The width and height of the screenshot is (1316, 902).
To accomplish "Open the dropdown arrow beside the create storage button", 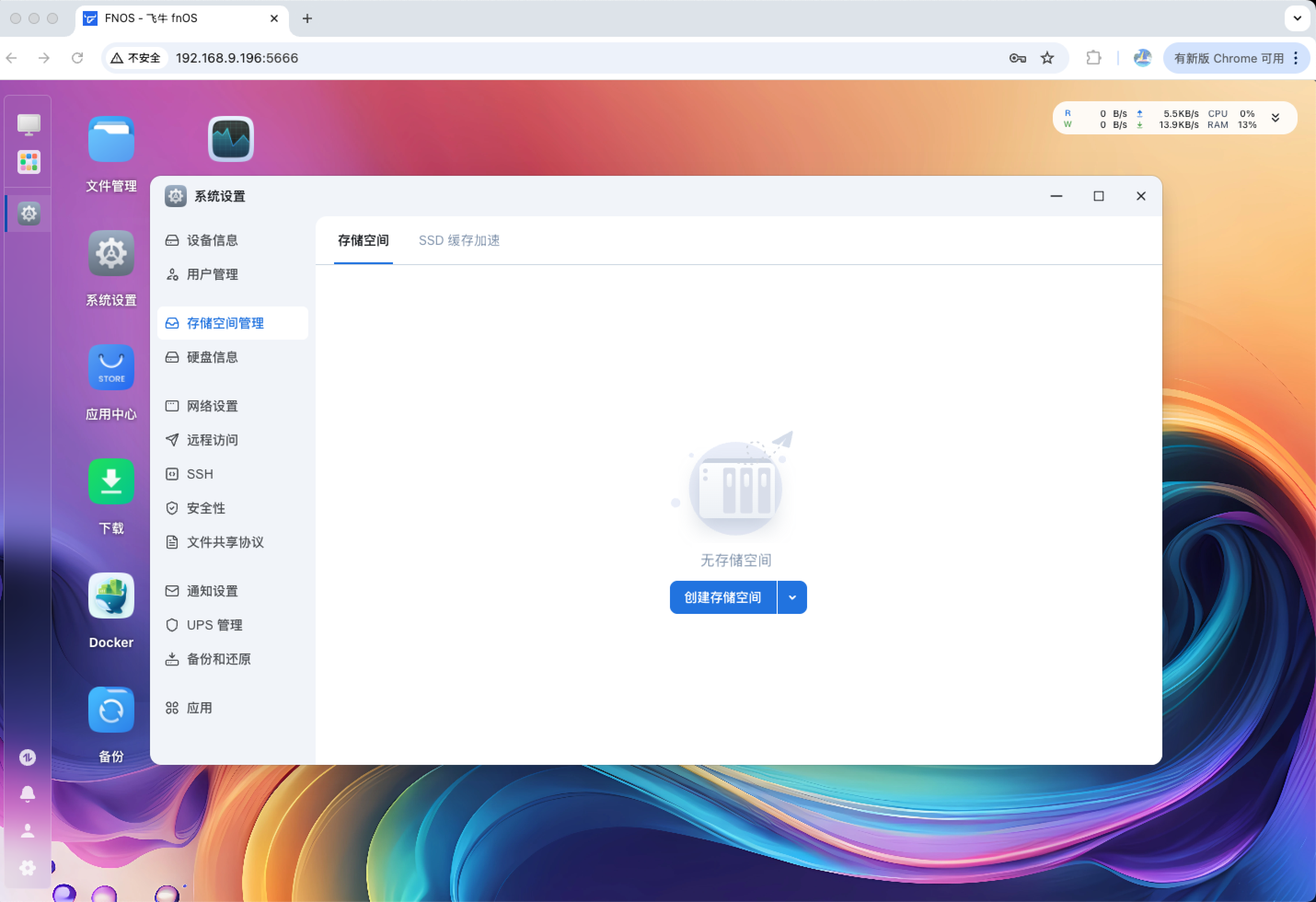I will tap(792, 597).
